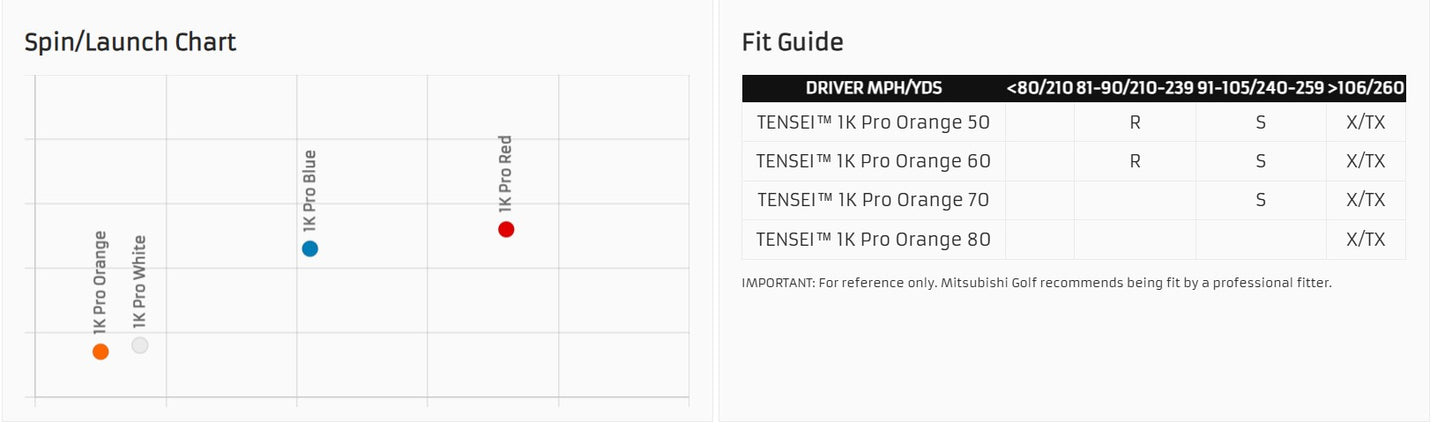
Task: Click the IMPORTANT fitter recommendation note
Action: [1036, 283]
